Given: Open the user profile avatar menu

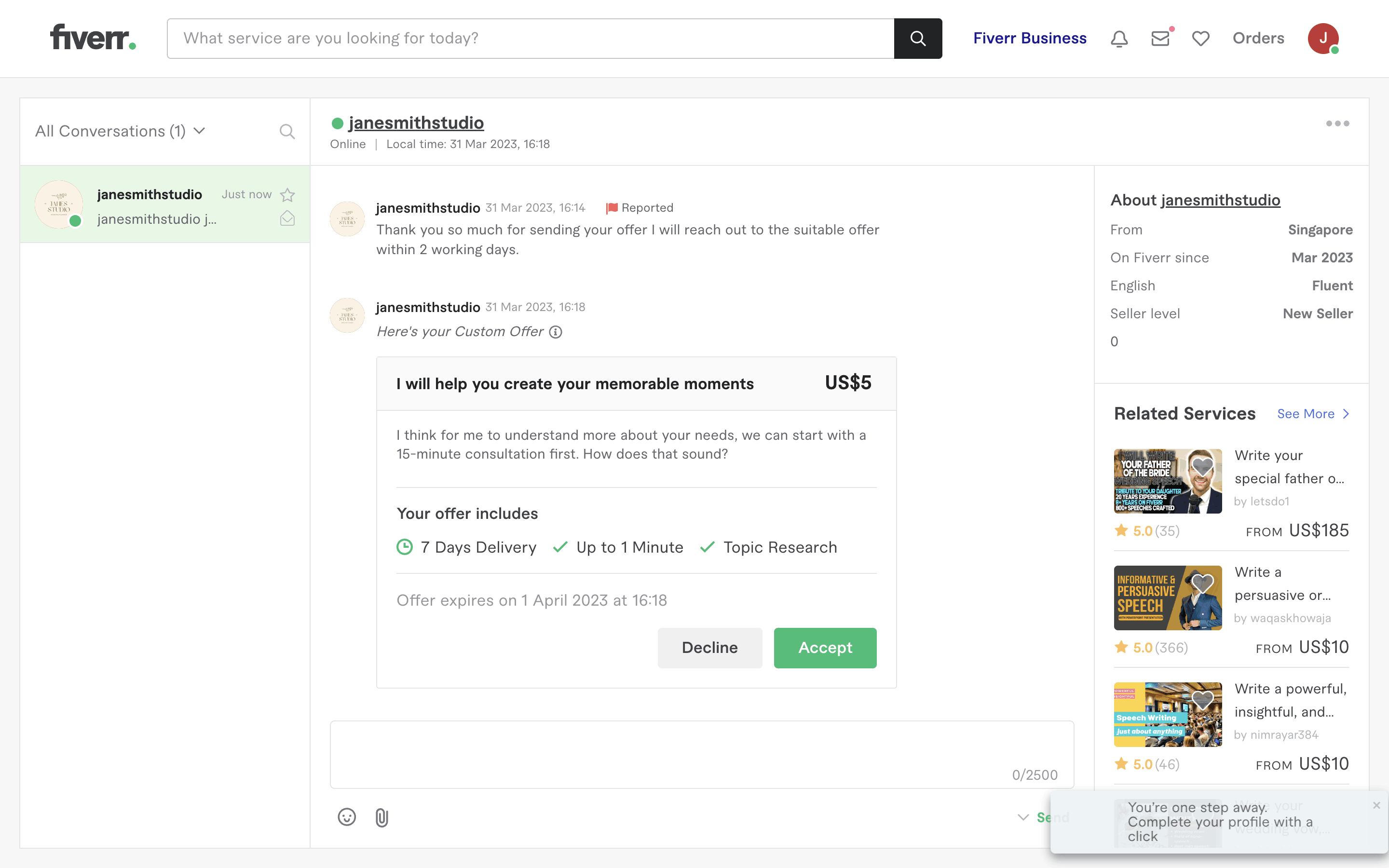Looking at the screenshot, I should (1323, 39).
